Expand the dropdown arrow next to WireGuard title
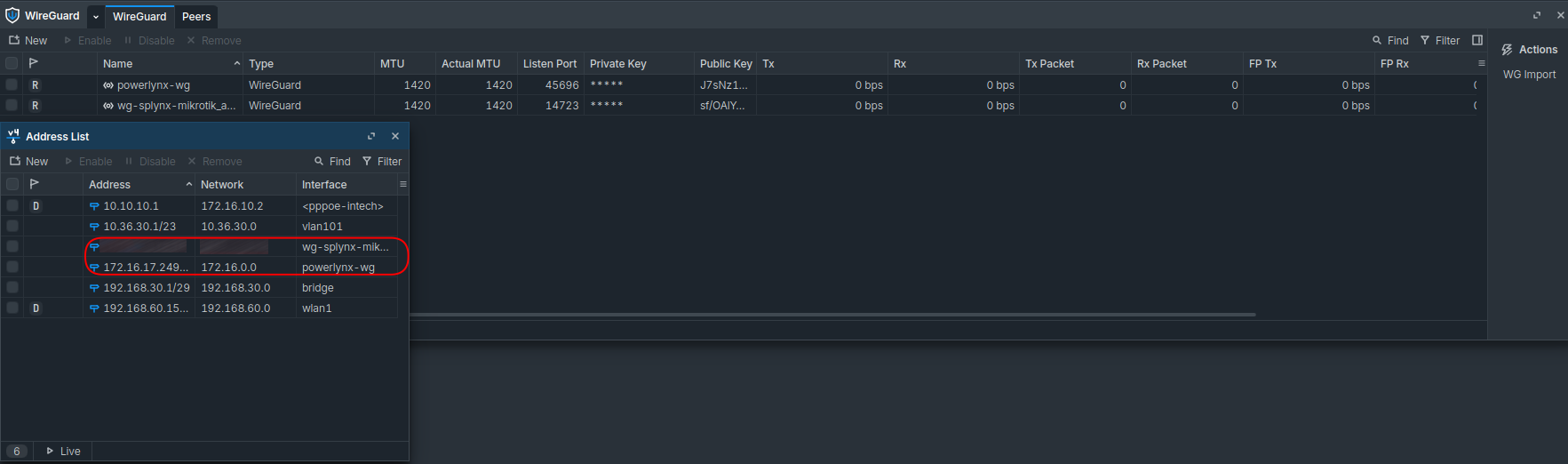The image size is (1568, 464). 96,17
